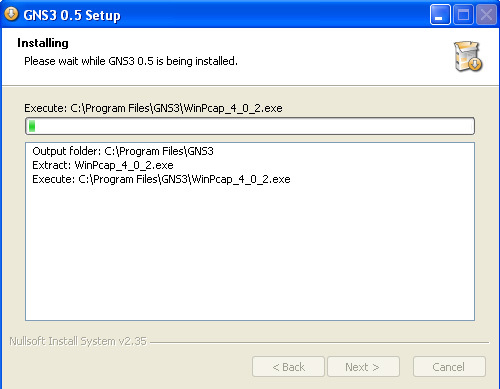Click 'Please wait while GNS3 0.5 is being installed' text

coord(131,61)
